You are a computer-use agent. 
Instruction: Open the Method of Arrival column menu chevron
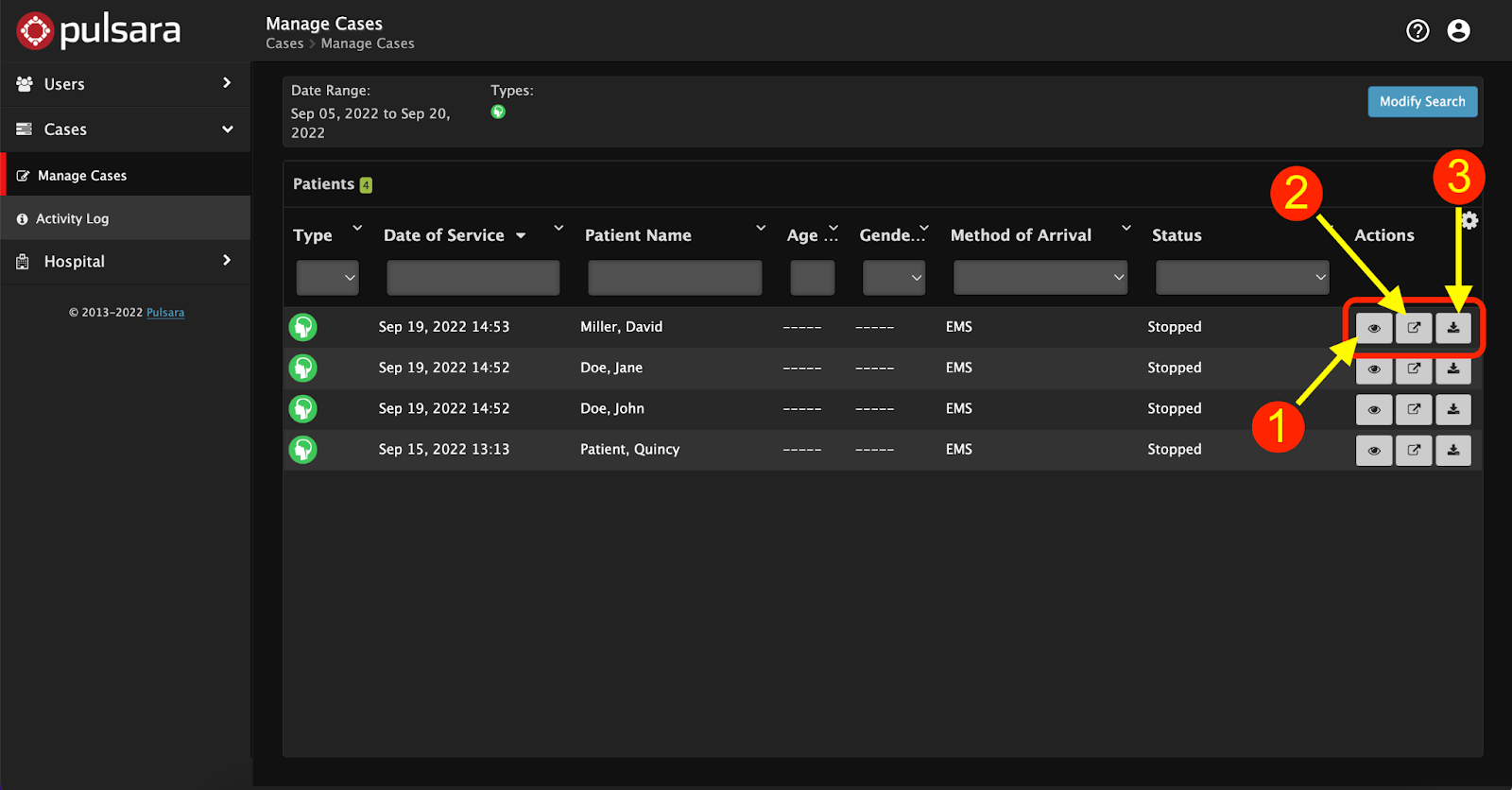(1126, 228)
